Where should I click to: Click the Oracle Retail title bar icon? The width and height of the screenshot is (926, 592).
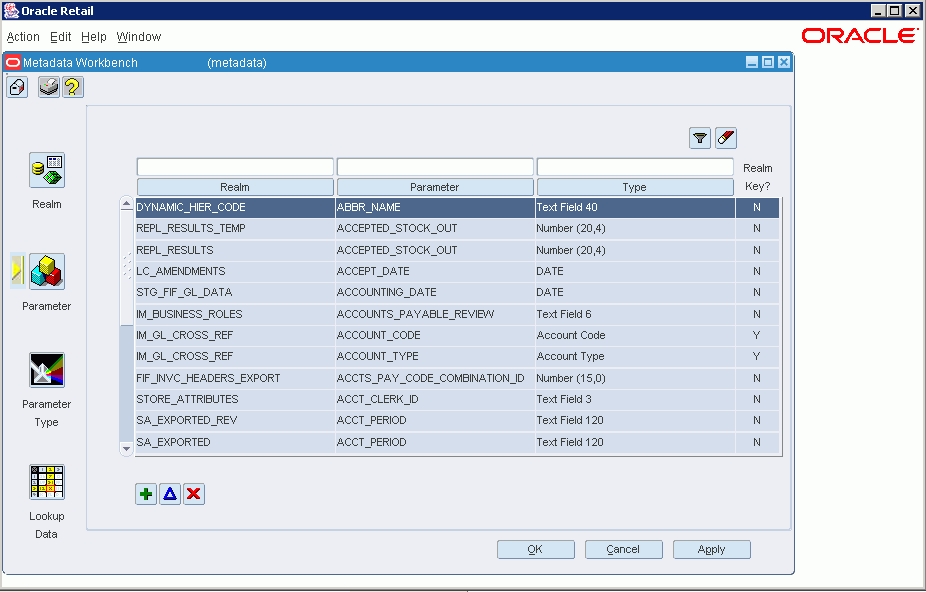click(x=11, y=11)
